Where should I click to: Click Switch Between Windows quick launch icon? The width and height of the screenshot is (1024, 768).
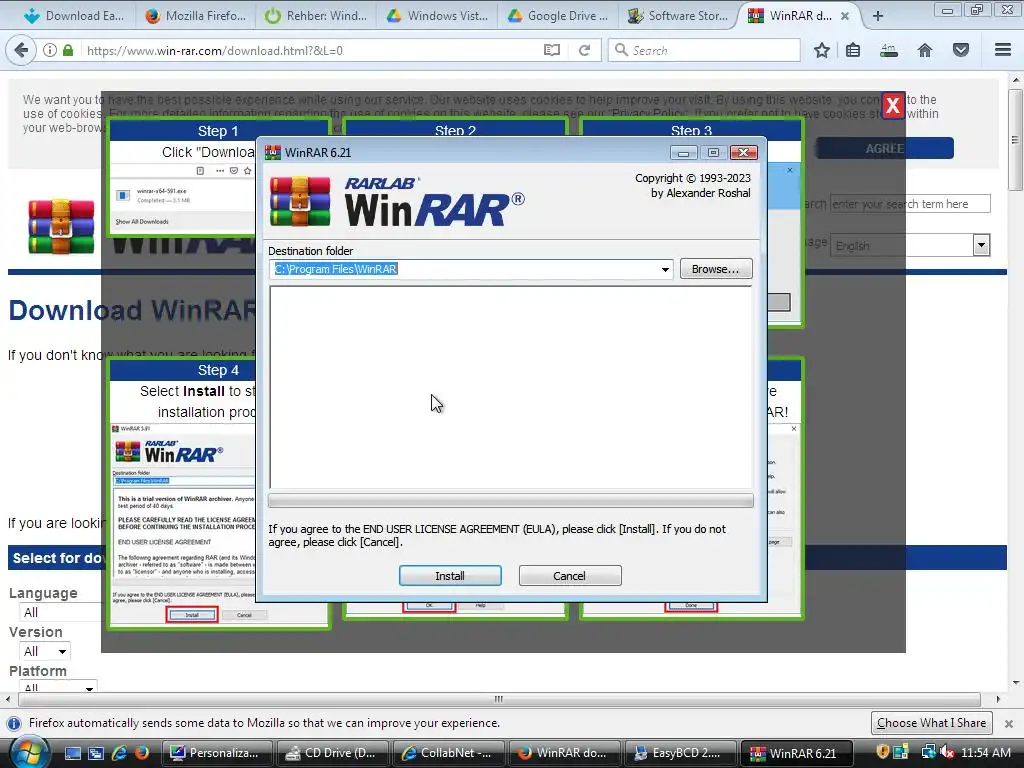pyautogui.click(x=96, y=753)
